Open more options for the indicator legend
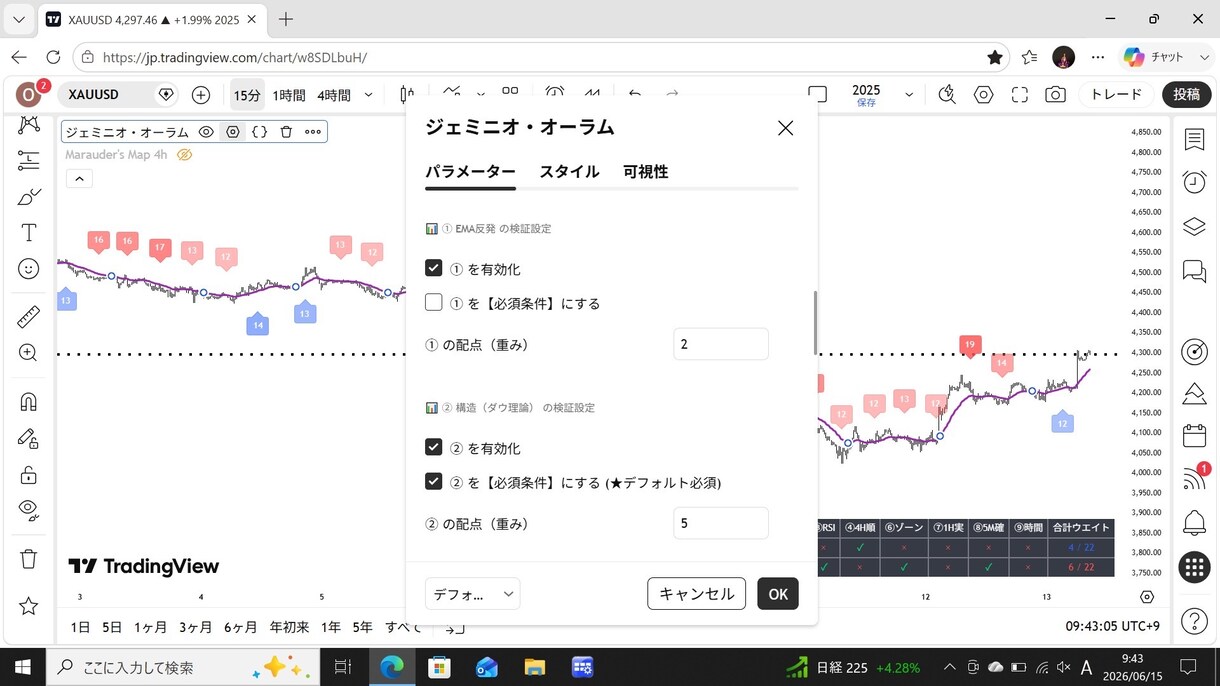 click(x=313, y=132)
